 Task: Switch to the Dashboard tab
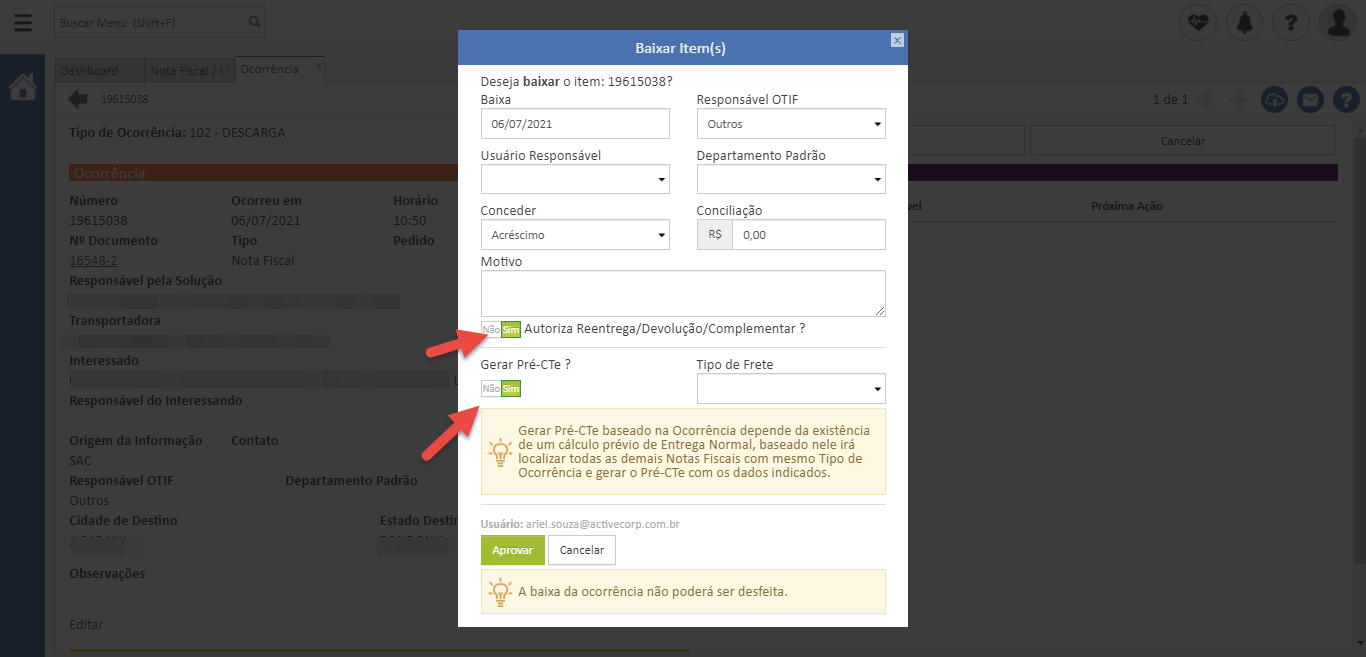tap(90, 70)
